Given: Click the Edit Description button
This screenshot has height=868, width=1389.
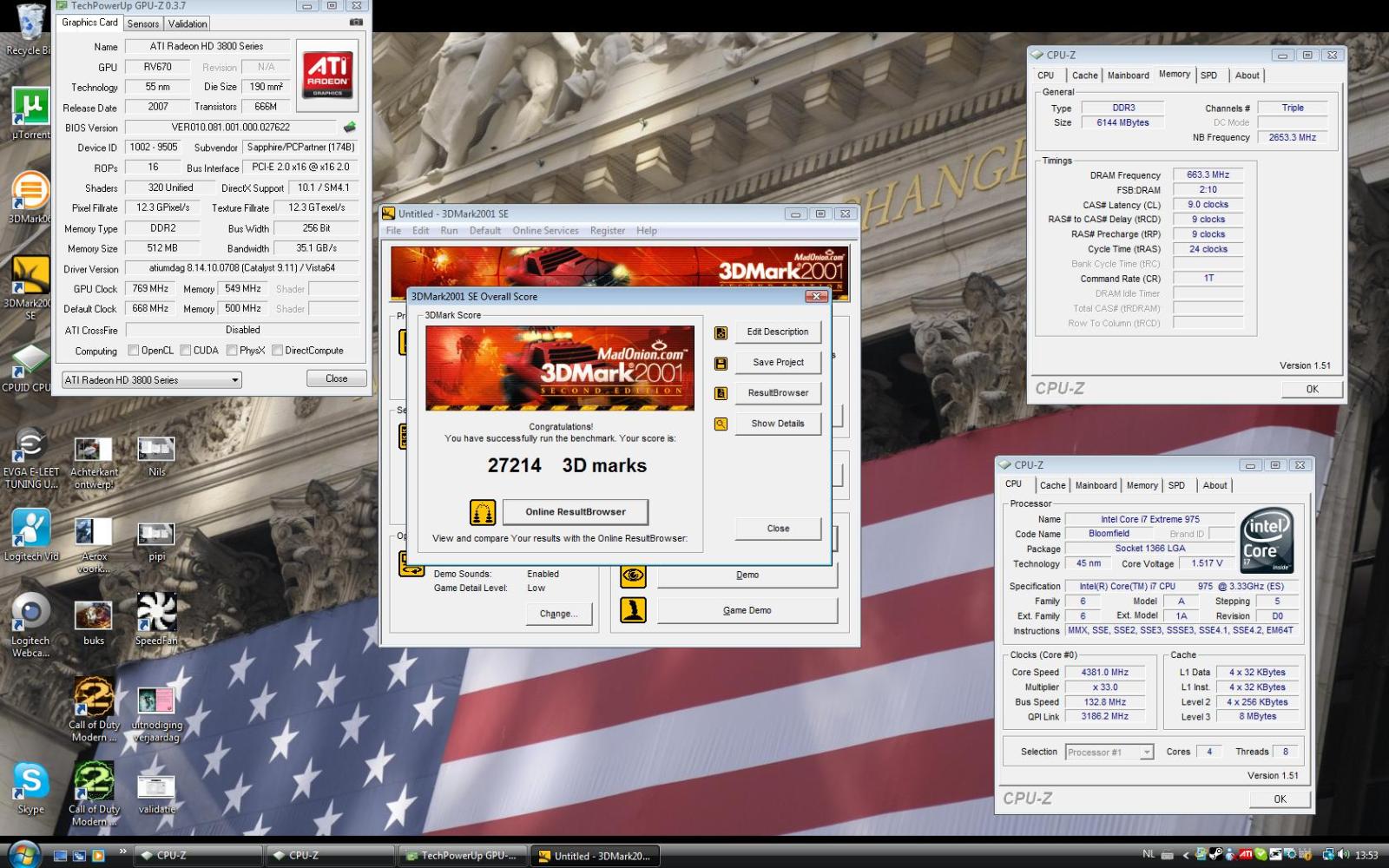Looking at the screenshot, I should [778, 332].
